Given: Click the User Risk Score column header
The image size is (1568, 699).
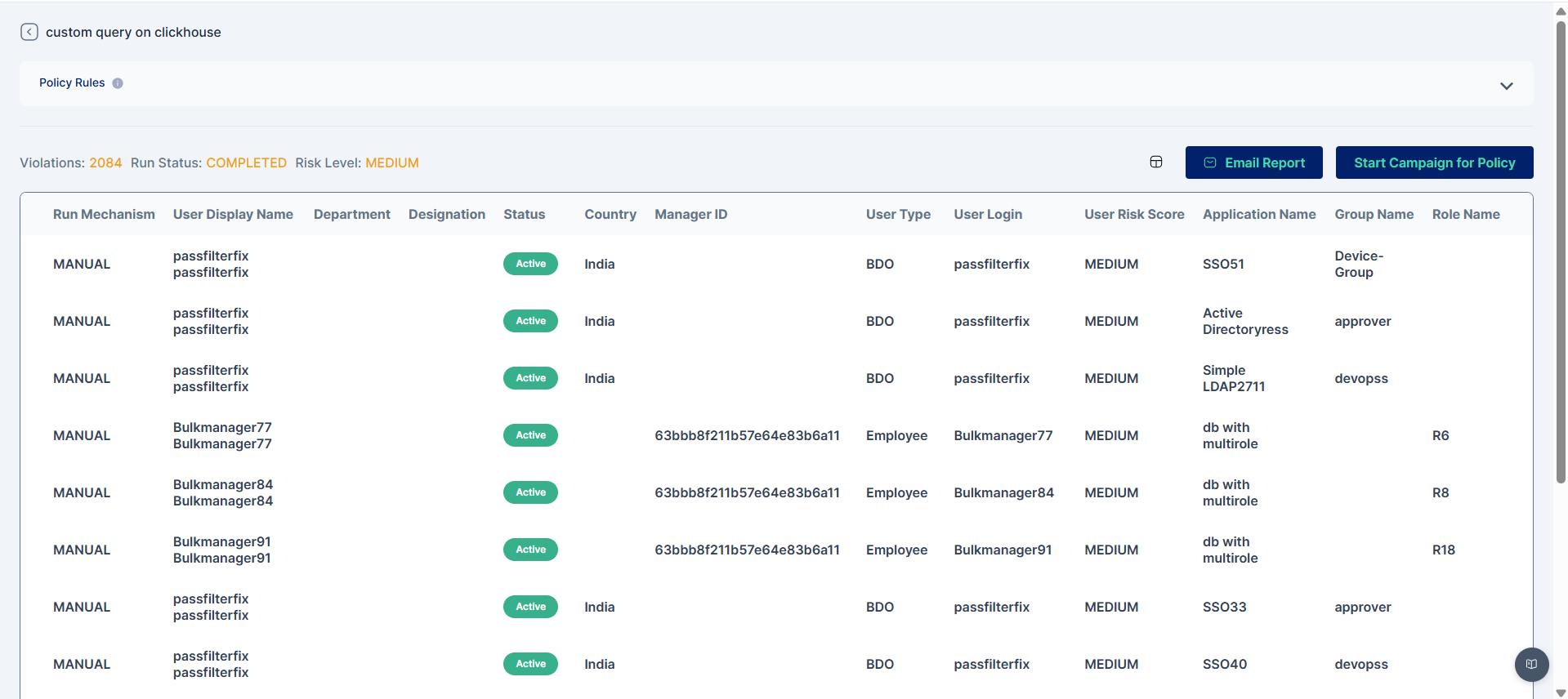Looking at the screenshot, I should click(1133, 214).
